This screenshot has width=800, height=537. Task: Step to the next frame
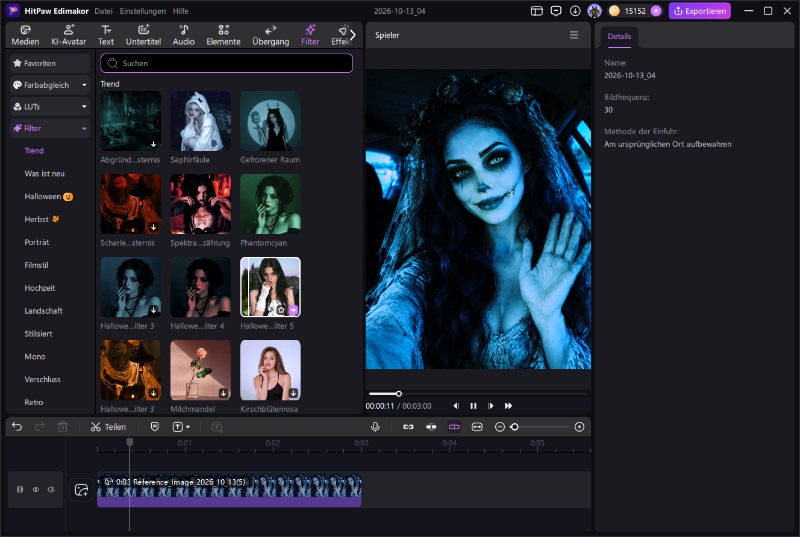pyautogui.click(x=491, y=406)
